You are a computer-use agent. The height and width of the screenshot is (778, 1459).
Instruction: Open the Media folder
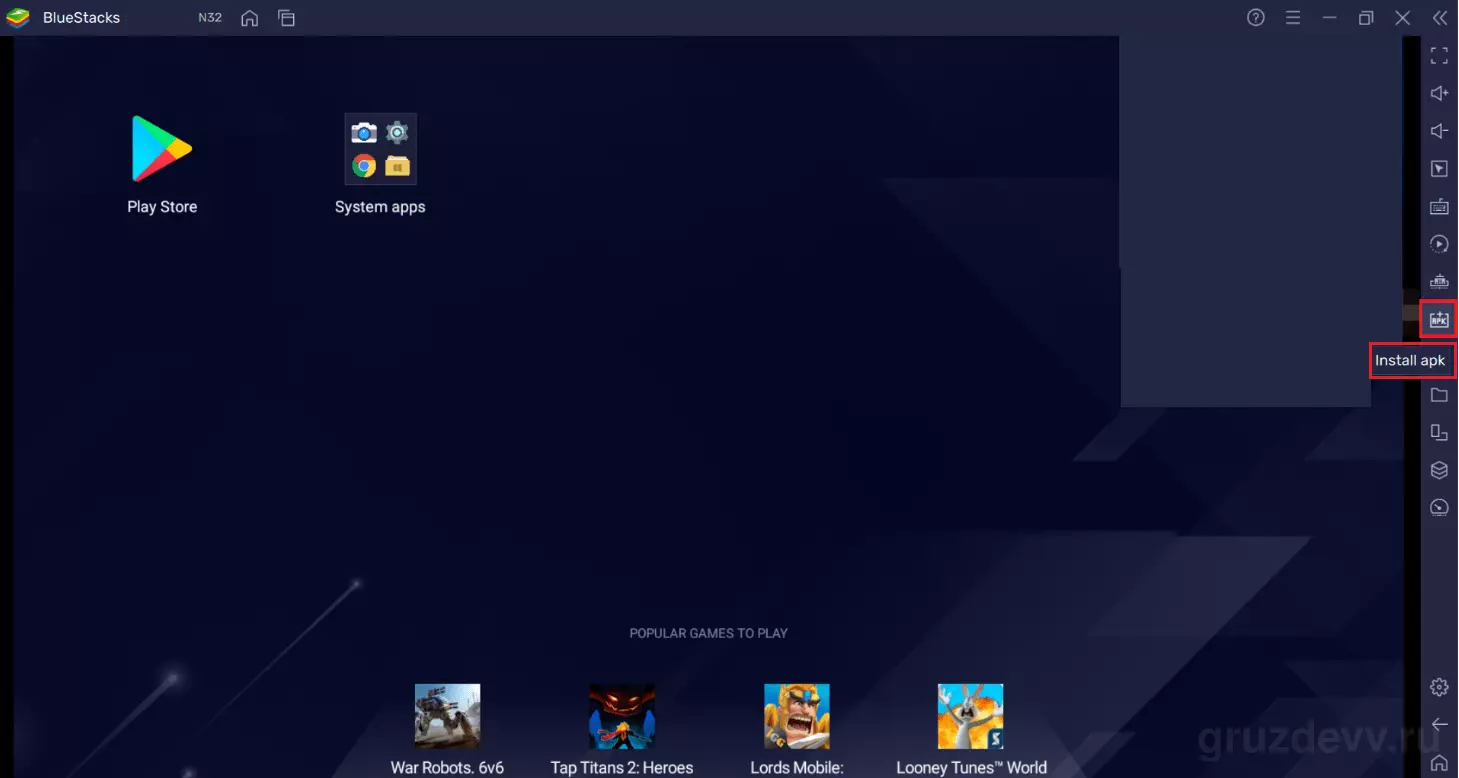point(1439,395)
